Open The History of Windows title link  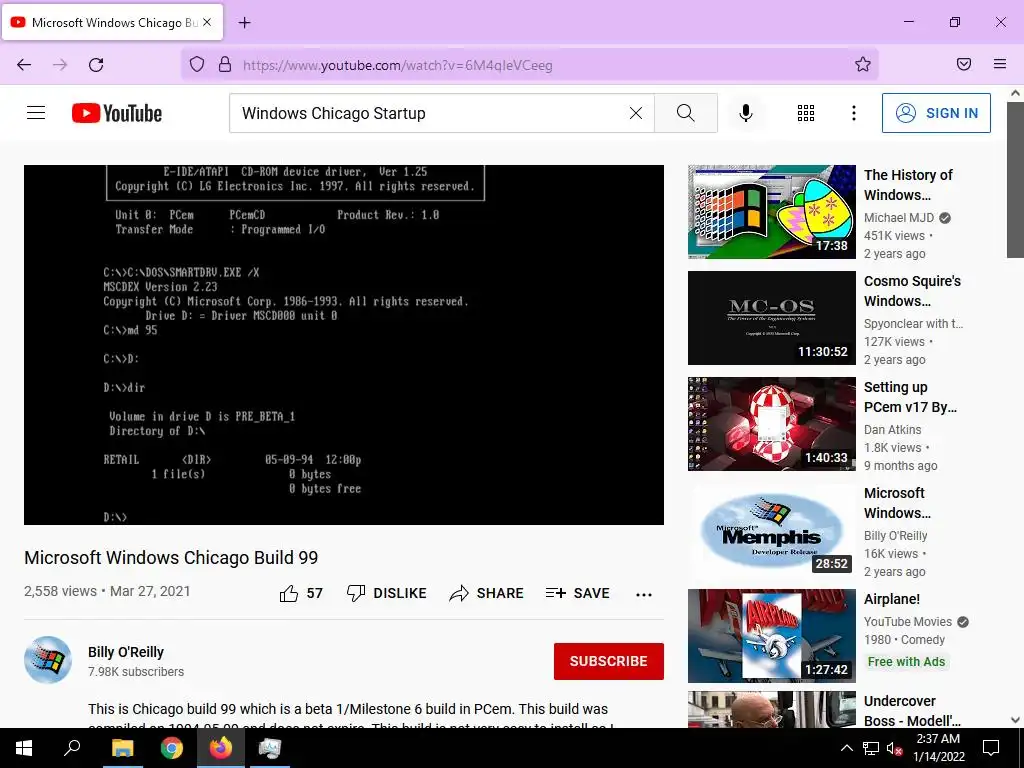908,185
